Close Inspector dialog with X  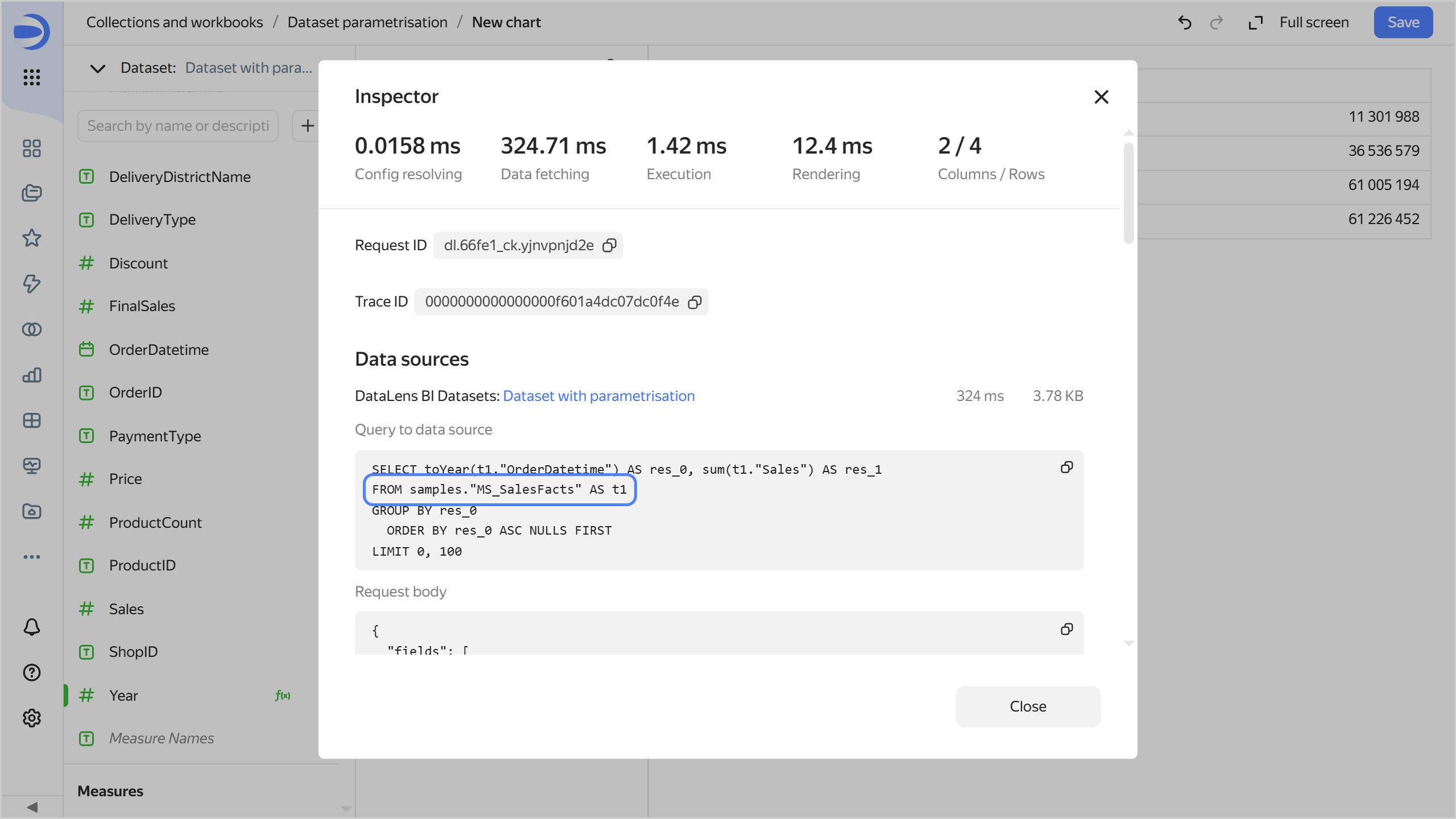pyautogui.click(x=1101, y=97)
